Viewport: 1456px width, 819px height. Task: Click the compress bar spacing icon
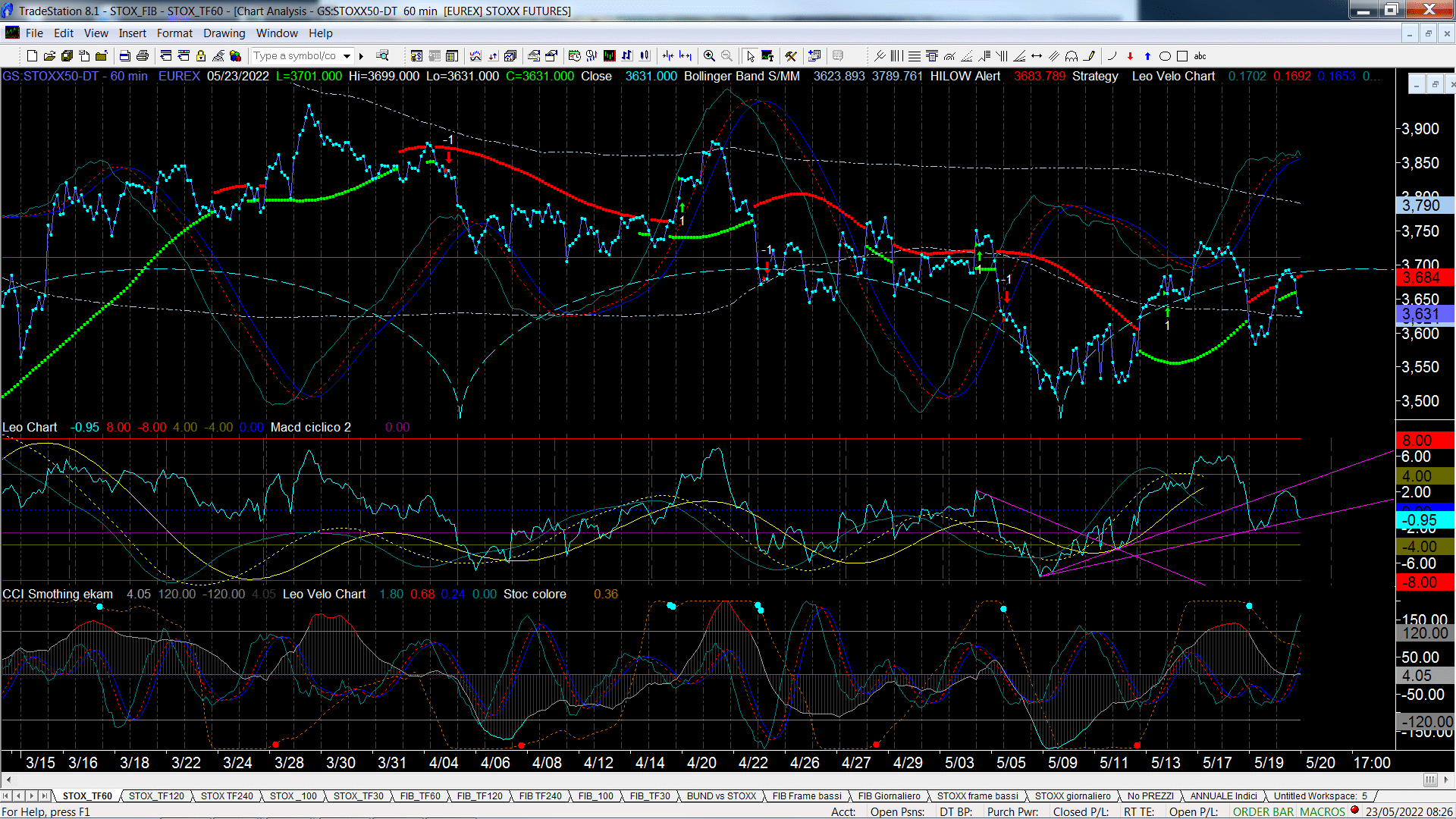click(x=668, y=56)
